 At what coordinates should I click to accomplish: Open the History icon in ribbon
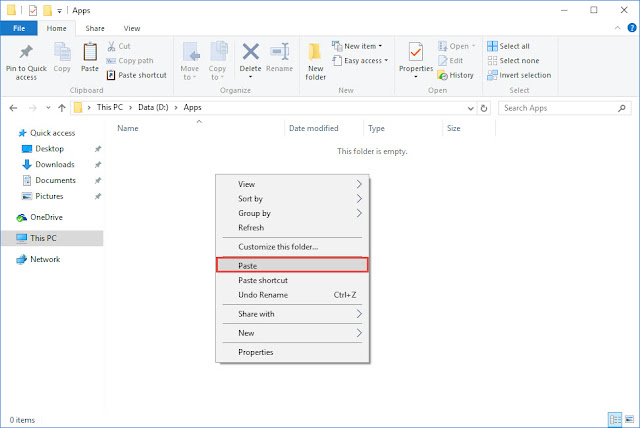pyautogui.click(x=442, y=75)
